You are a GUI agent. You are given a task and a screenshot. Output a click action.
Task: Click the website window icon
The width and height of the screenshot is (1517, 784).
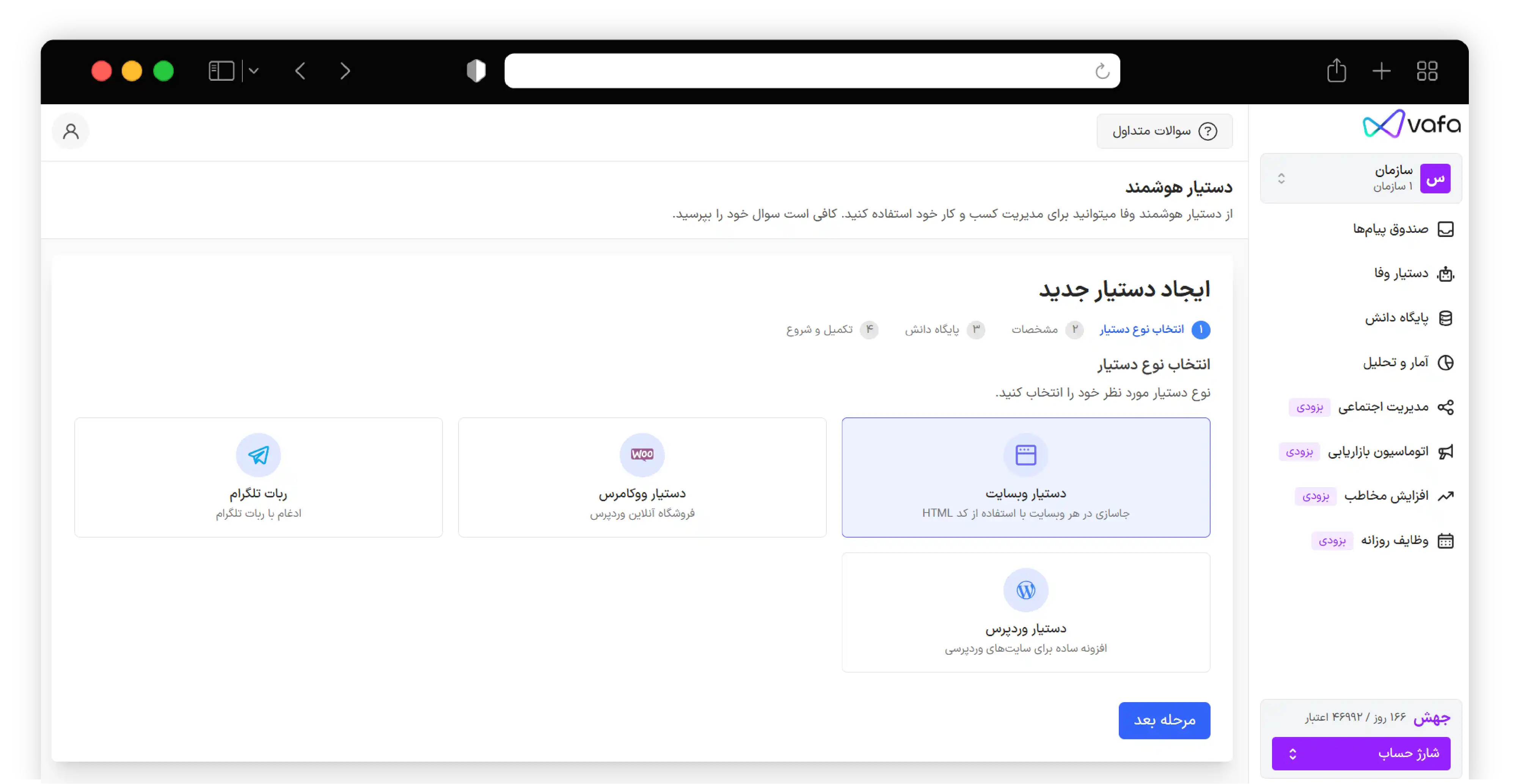tap(1026, 455)
